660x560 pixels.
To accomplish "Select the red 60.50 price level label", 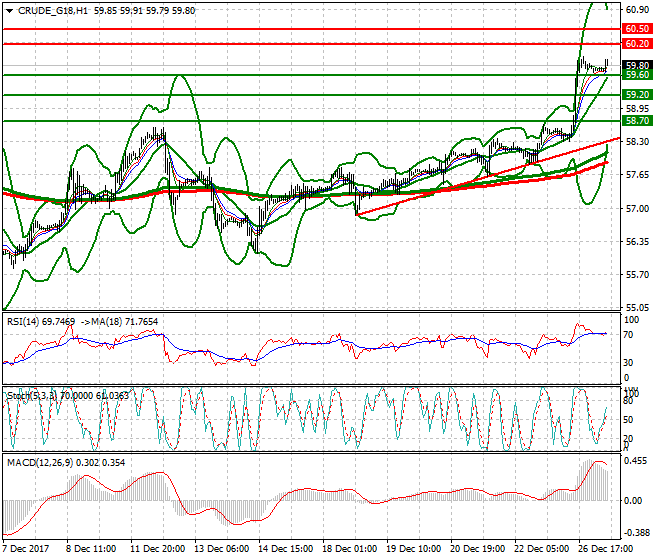I will coord(637,30).
